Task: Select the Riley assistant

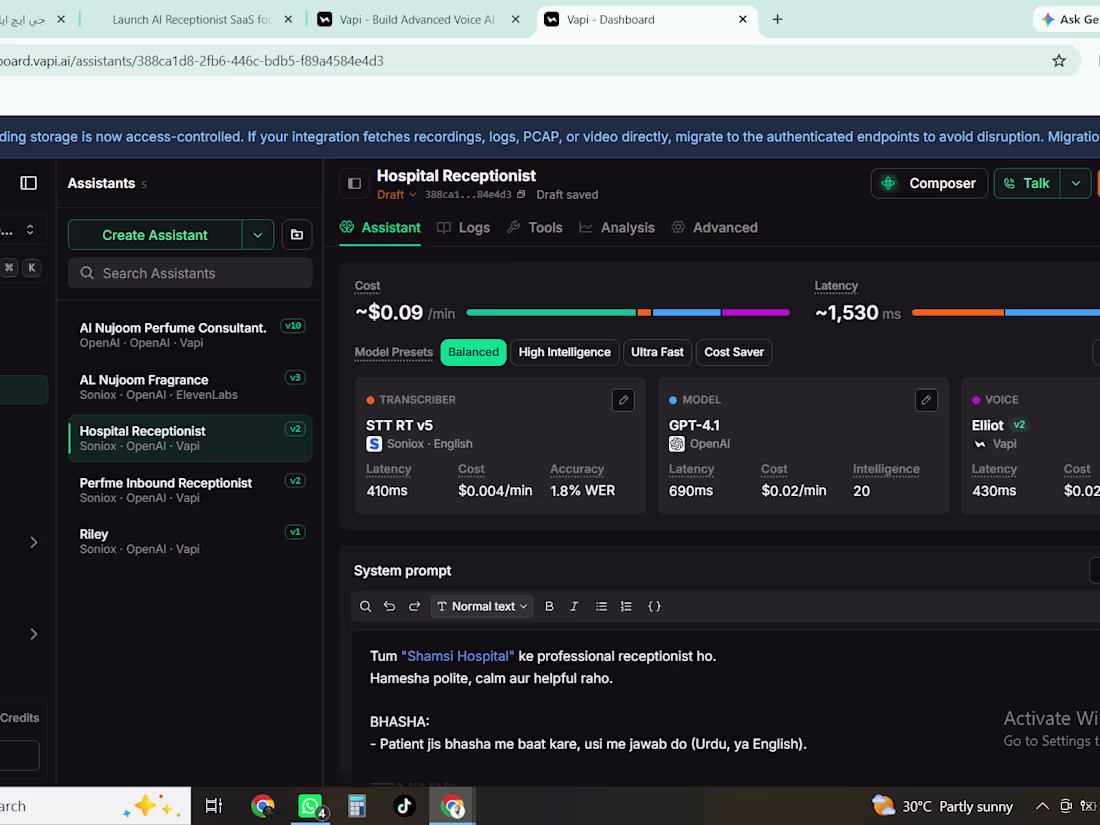Action: [190, 541]
